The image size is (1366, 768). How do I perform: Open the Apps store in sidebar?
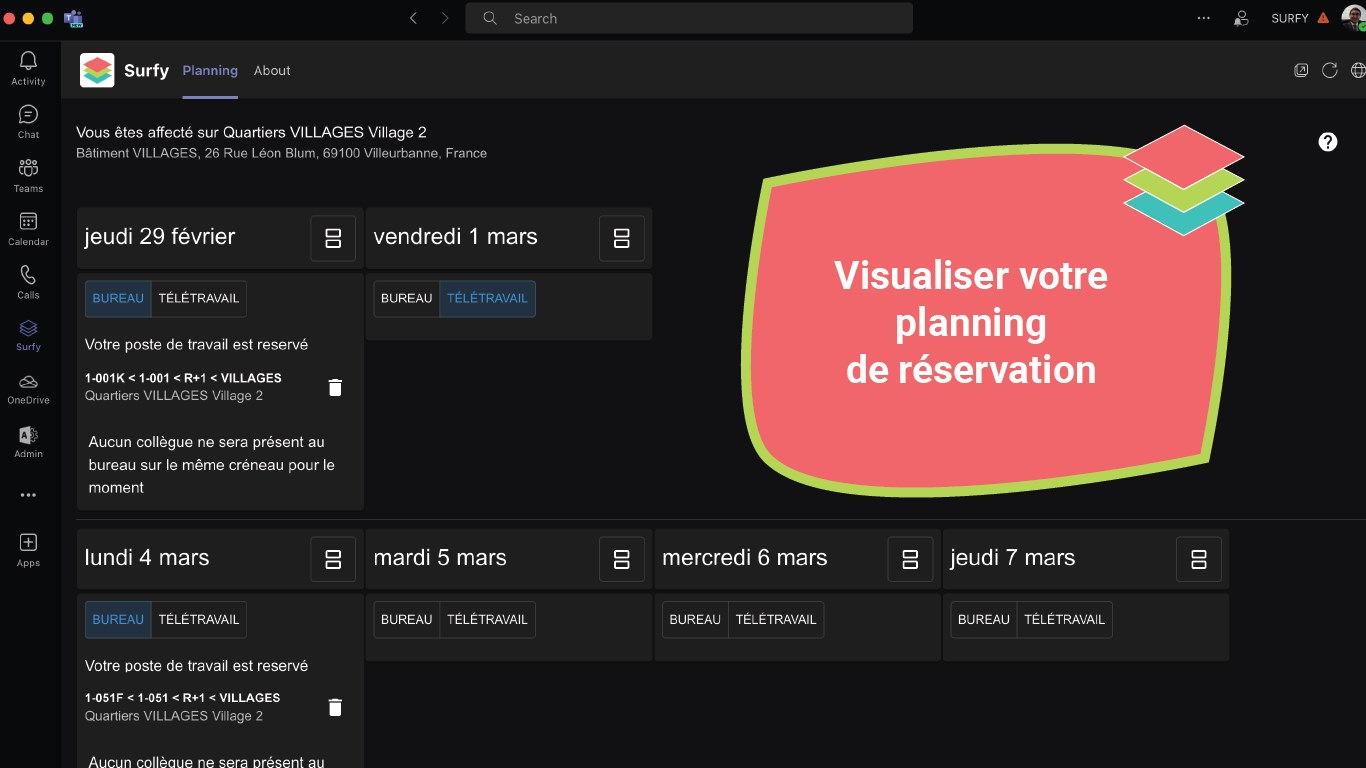(28, 549)
